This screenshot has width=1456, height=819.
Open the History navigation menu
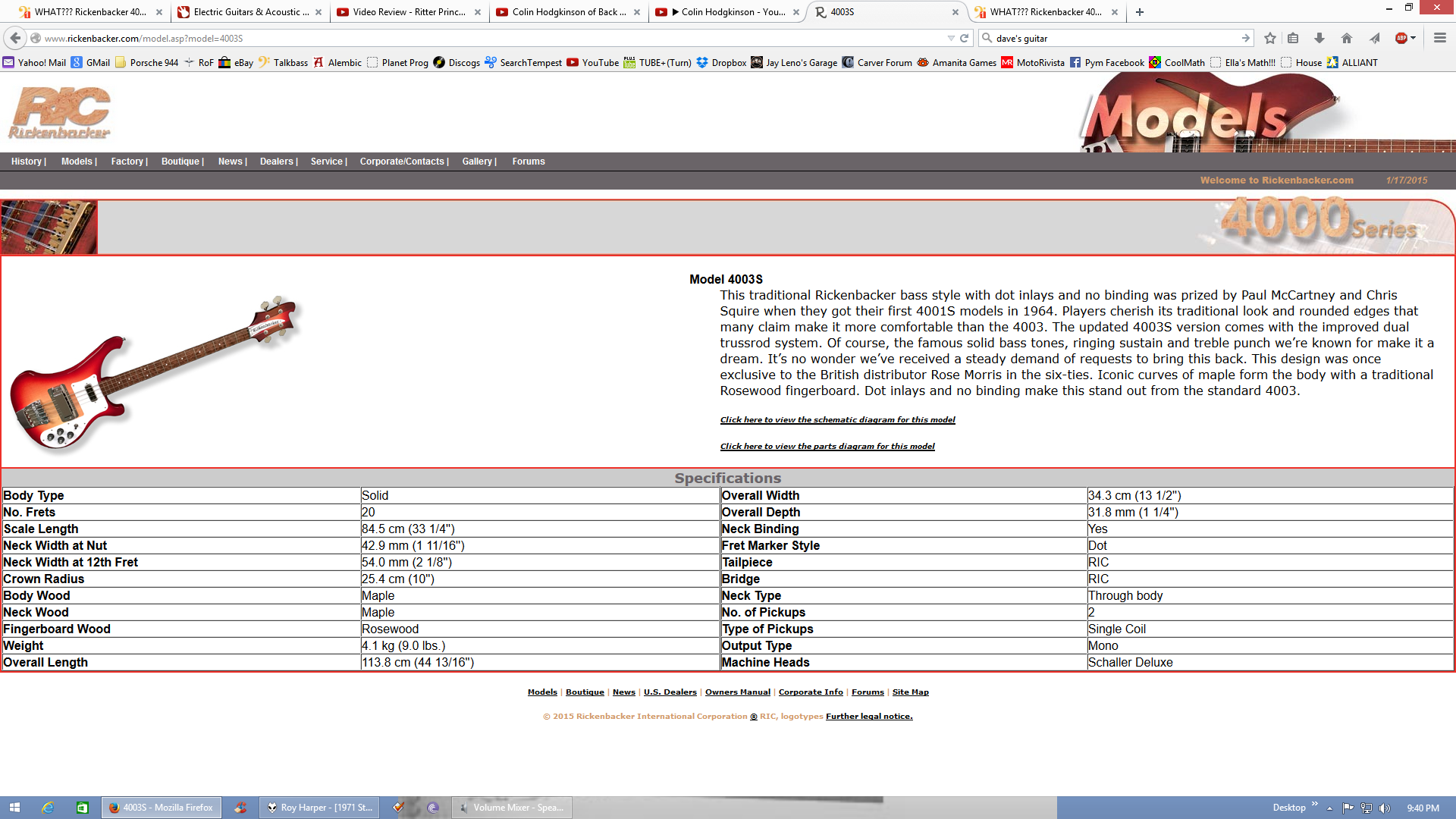tap(29, 162)
